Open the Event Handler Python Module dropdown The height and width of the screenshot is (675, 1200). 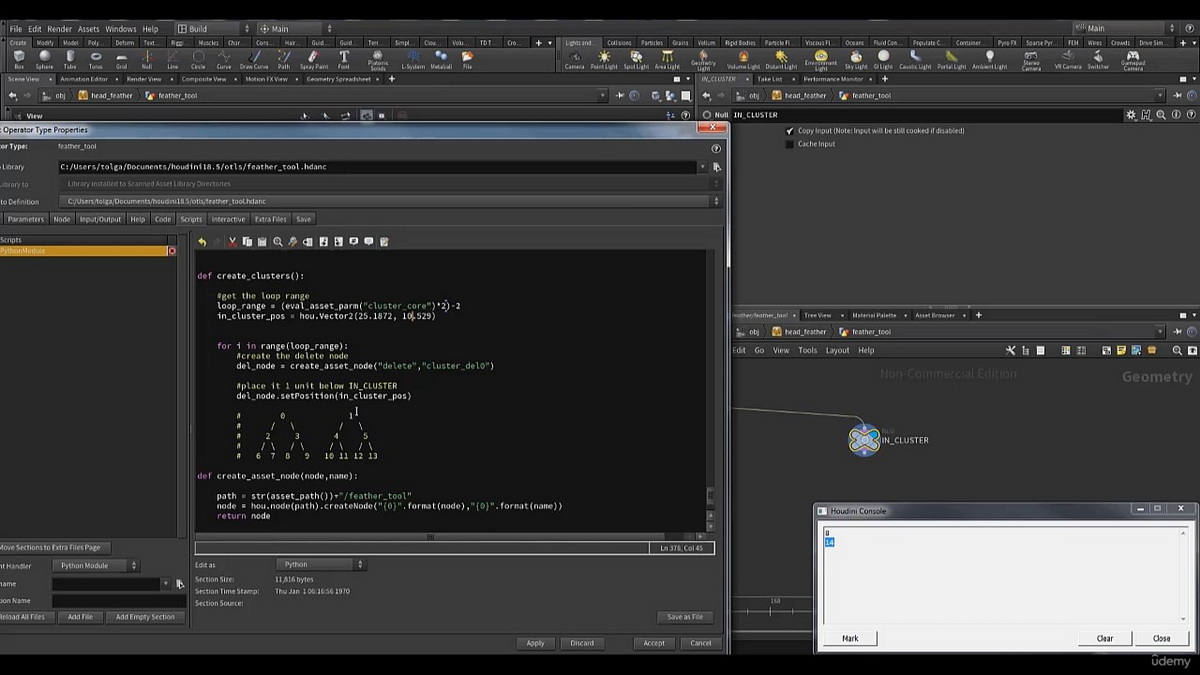pos(95,566)
